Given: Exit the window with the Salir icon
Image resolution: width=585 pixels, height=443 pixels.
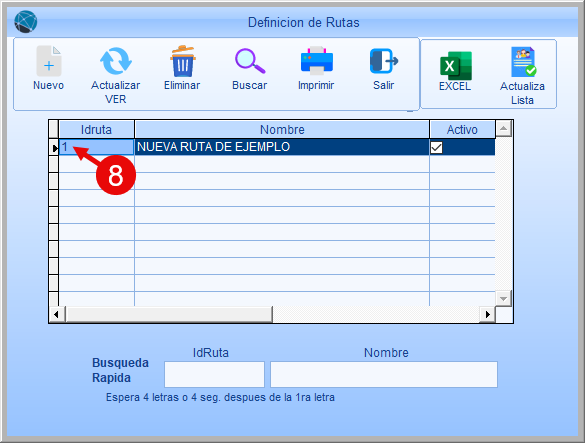Looking at the screenshot, I should pyautogui.click(x=384, y=61).
